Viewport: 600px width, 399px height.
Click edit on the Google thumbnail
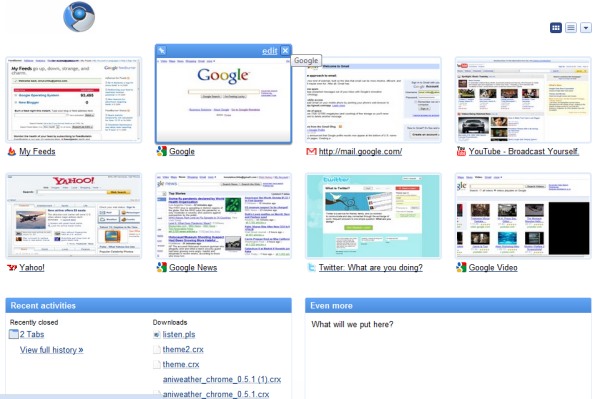(x=269, y=51)
